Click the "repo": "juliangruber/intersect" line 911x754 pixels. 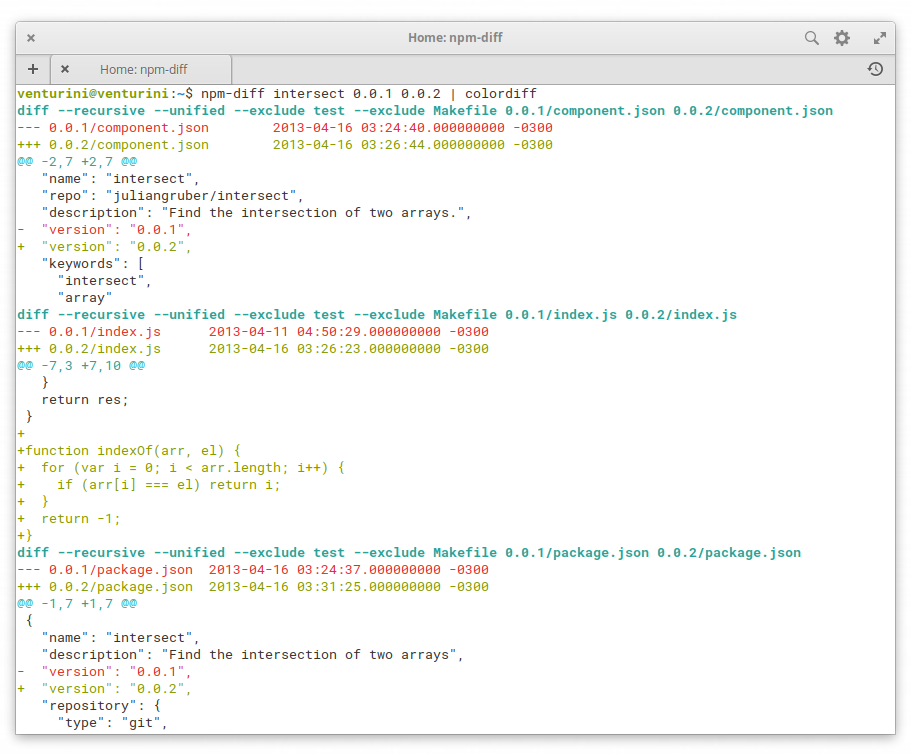(x=173, y=196)
